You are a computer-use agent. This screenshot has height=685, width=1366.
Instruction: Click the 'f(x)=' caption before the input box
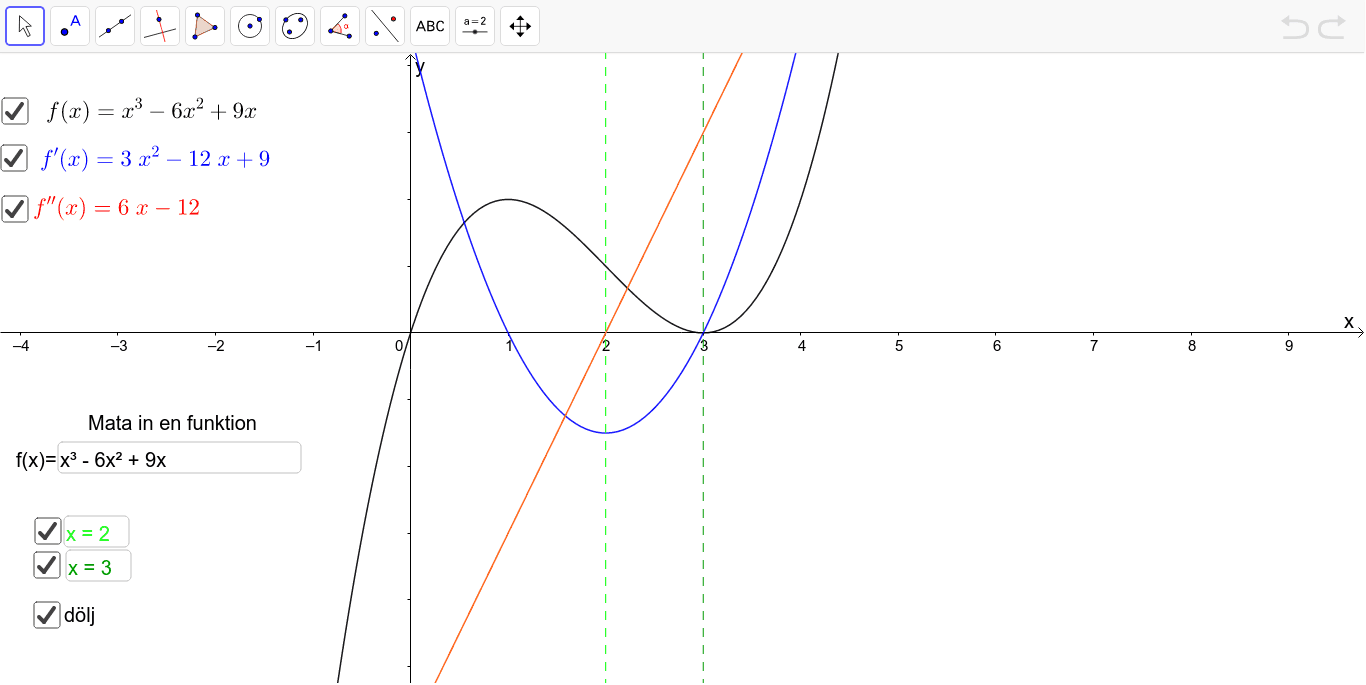[36, 460]
